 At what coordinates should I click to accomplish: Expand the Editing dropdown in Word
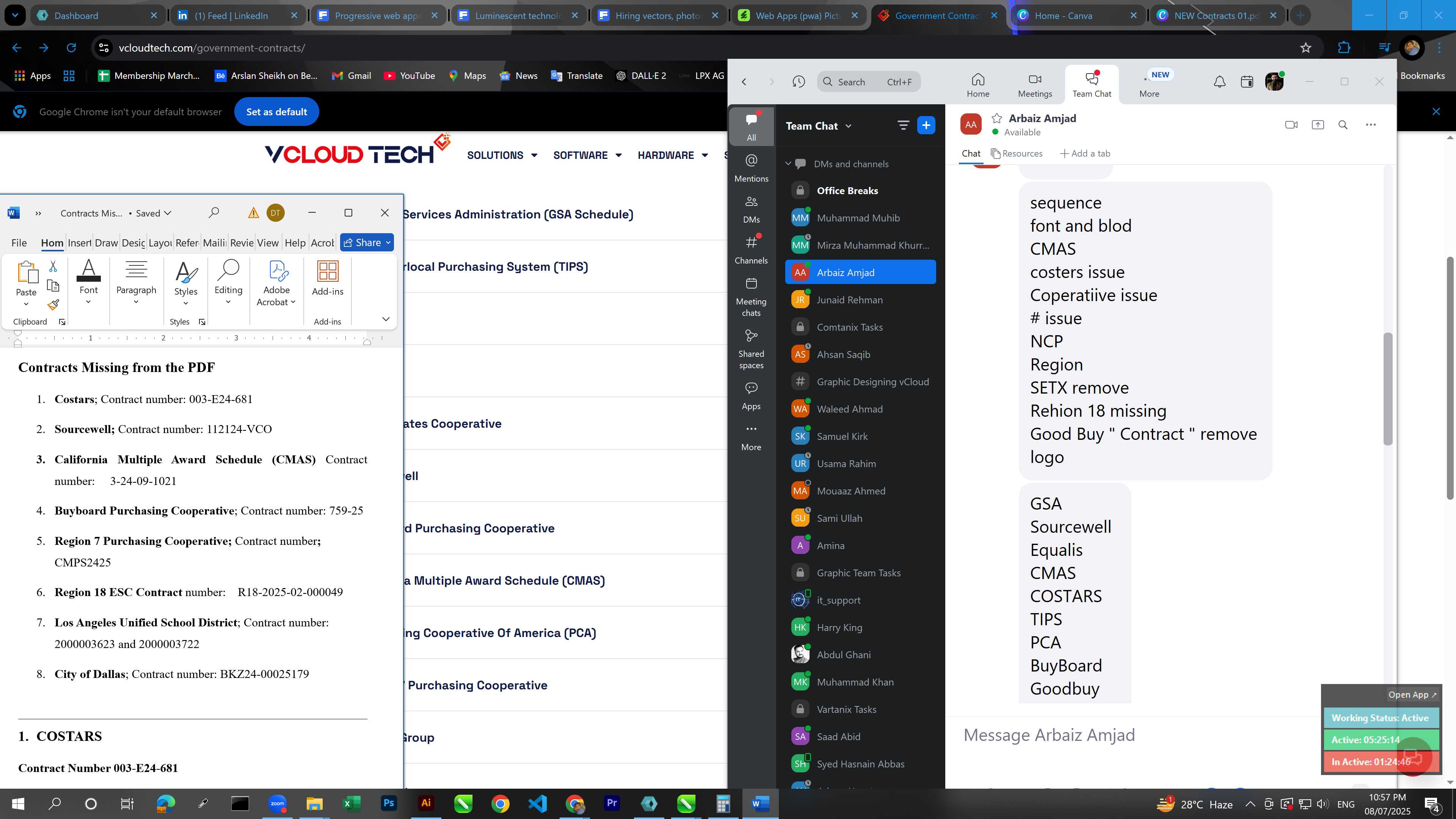pyautogui.click(x=228, y=302)
